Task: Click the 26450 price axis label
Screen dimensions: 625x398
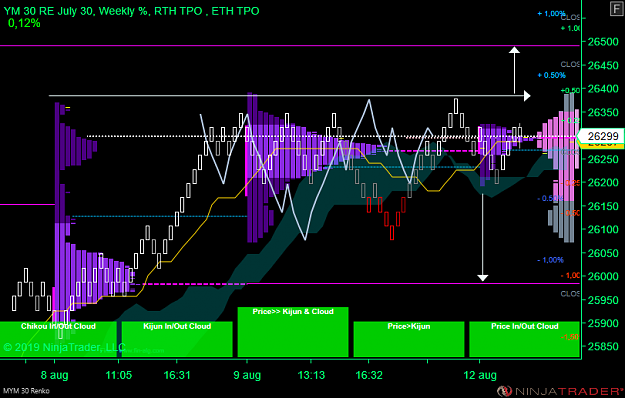Action: (x=603, y=65)
